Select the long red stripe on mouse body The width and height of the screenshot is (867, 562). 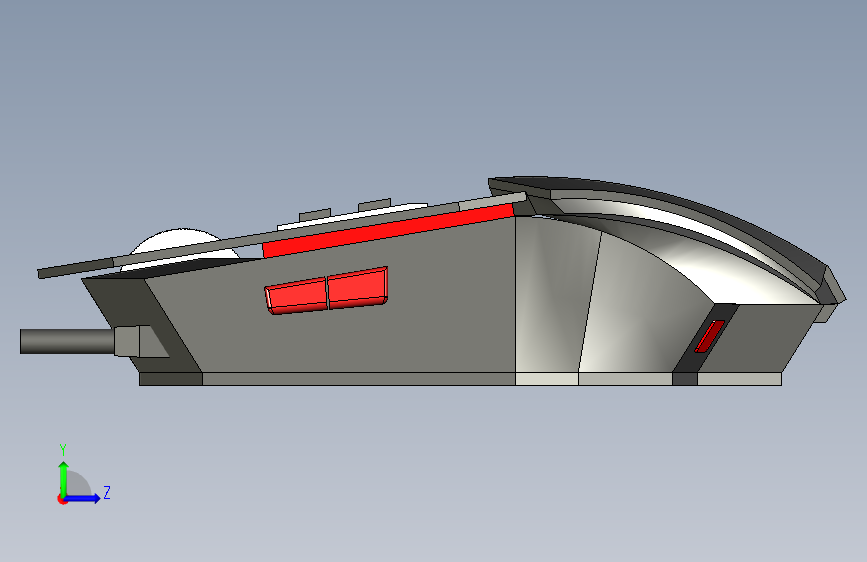(x=388, y=230)
